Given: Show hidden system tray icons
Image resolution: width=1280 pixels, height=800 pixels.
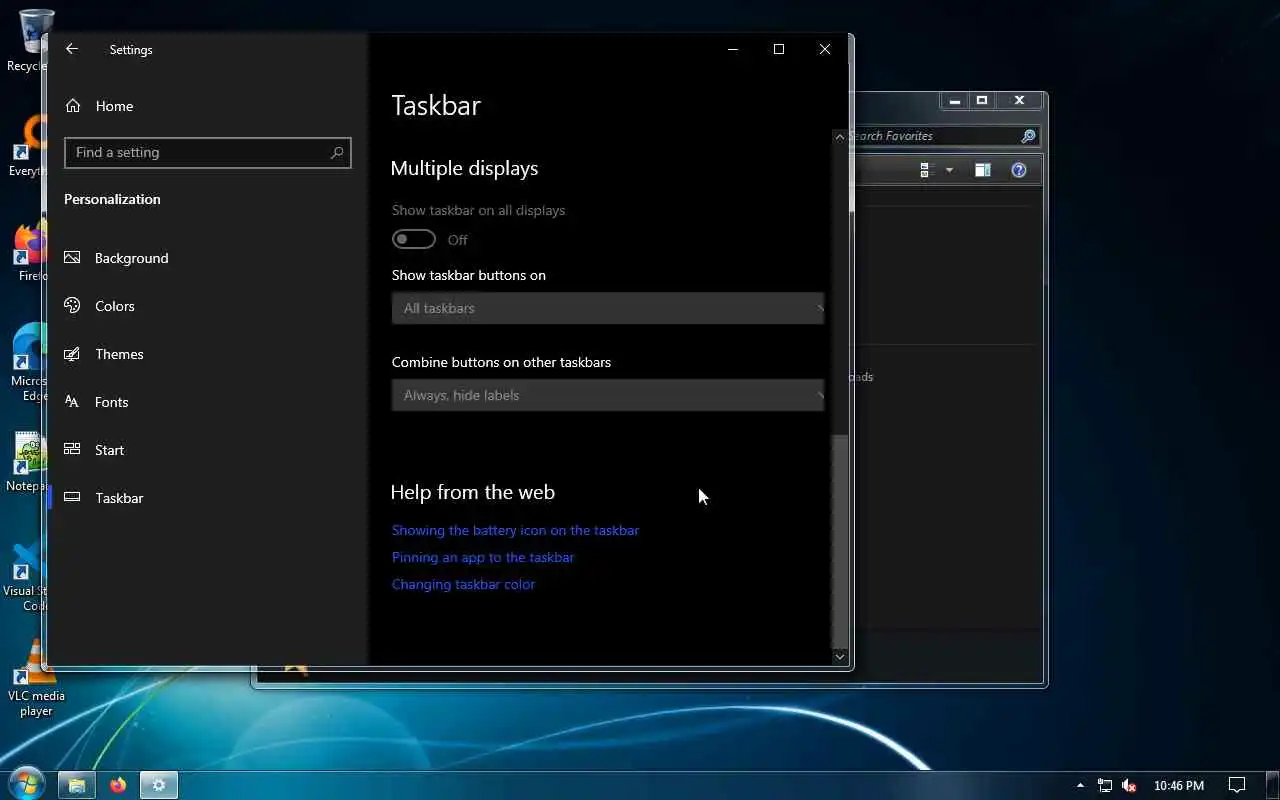Looking at the screenshot, I should point(1079,785).
